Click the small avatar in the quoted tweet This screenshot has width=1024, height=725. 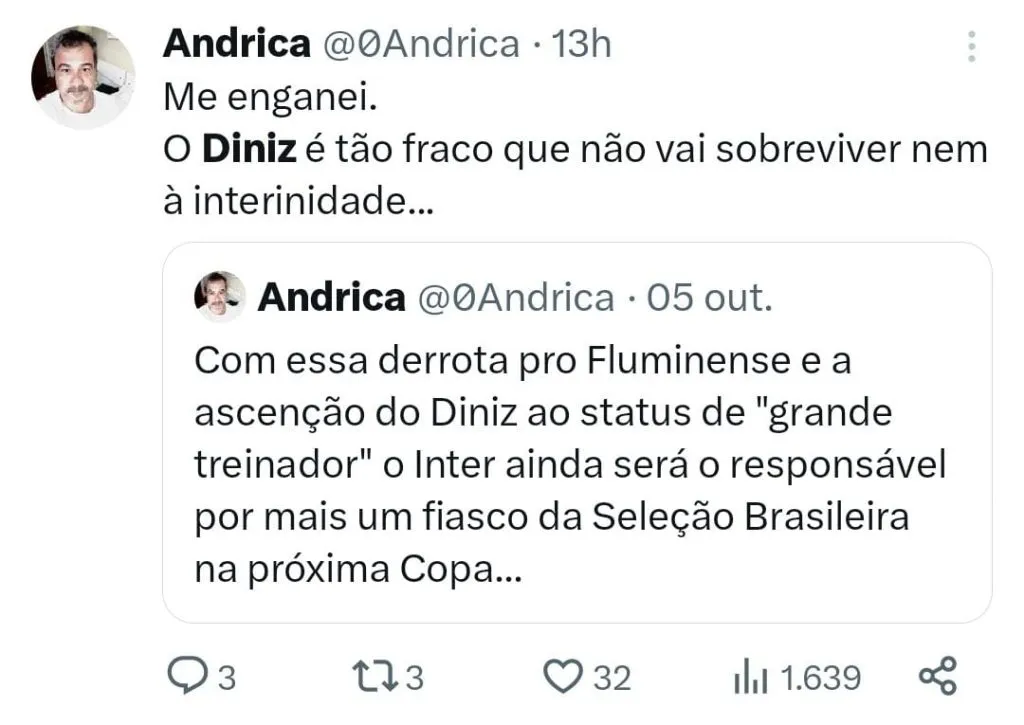tap(221, 296)
